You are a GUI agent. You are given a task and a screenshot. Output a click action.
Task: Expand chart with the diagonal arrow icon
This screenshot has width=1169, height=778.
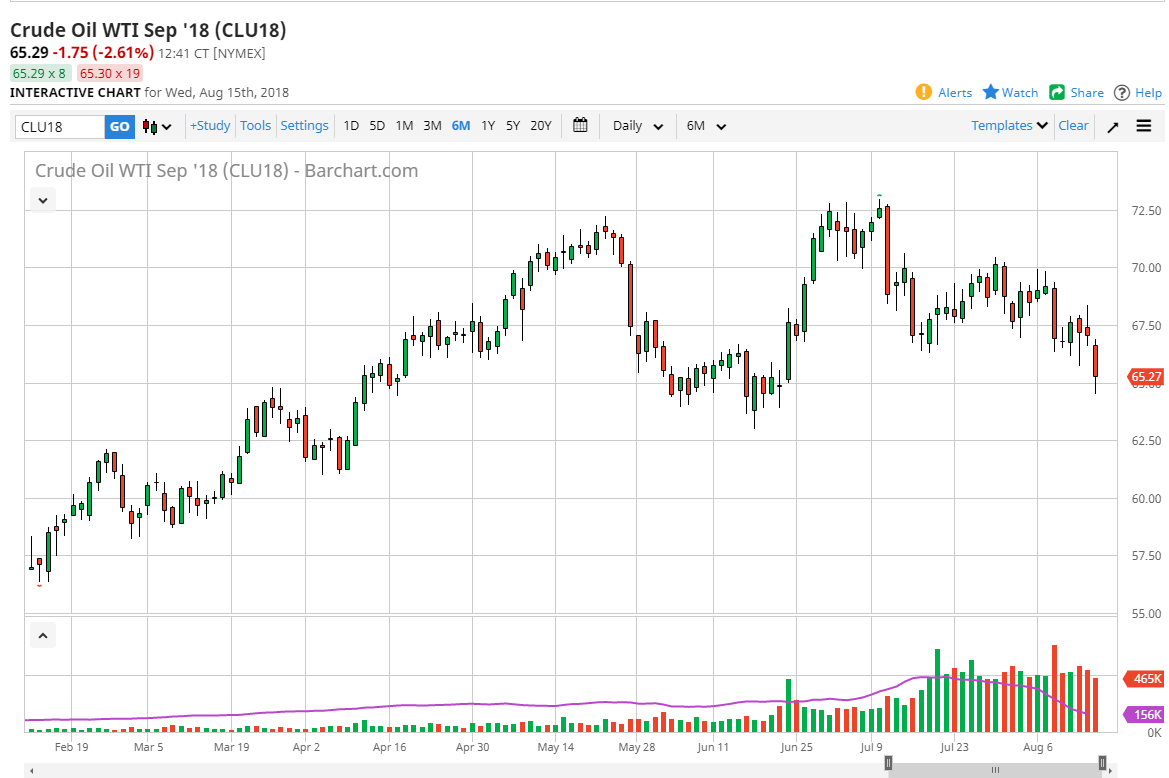[1113, 126]
